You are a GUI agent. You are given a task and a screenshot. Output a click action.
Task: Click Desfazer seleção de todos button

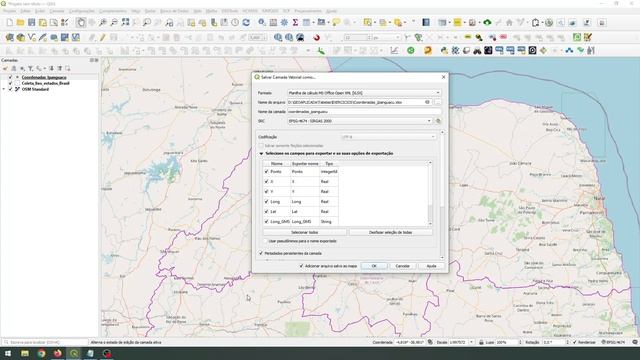(x=391, y=232)
